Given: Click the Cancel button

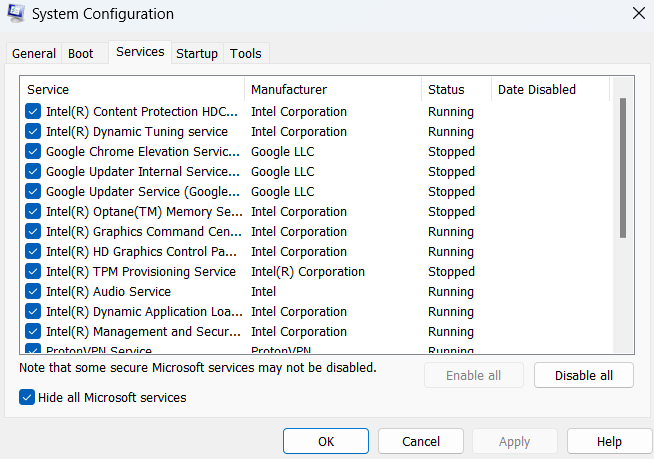Looking at the screenshot, I should [x=421, y=441].
